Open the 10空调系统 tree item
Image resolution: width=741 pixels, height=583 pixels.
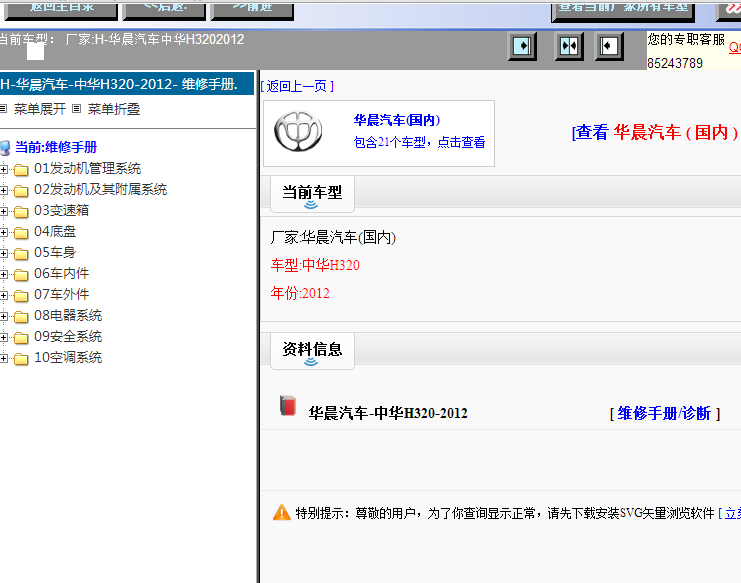click(x=68, y=358)
